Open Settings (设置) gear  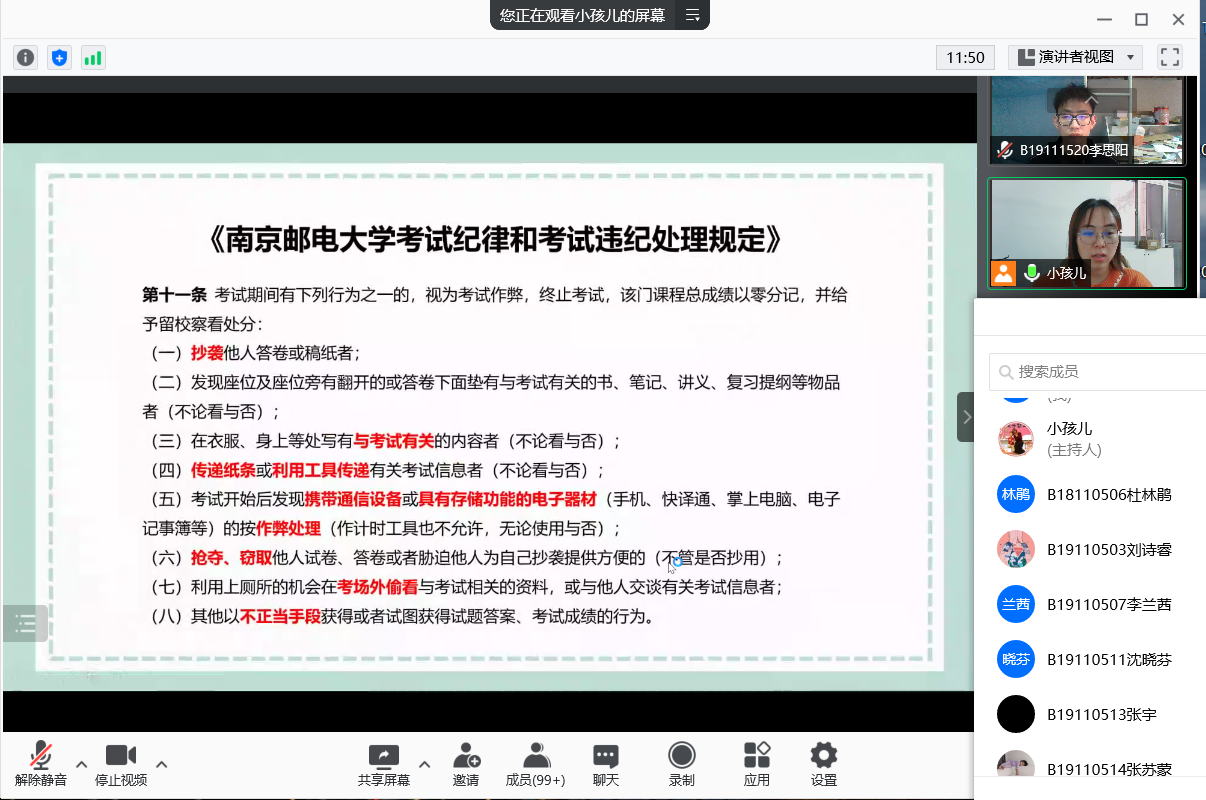click(824, 765)
